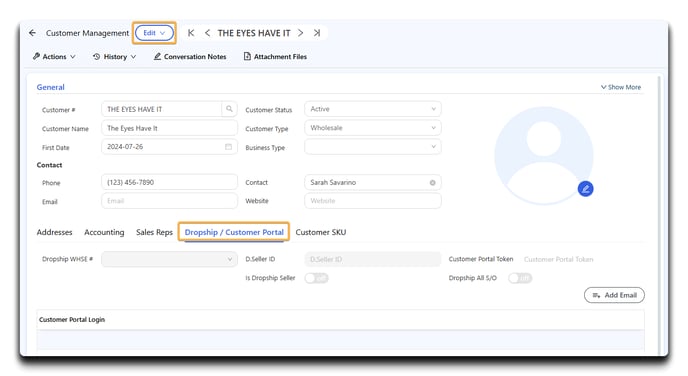The width and height of the screenshot is (688, 376).
Task: Go back with the left arrow icon
Action: [32, 33]
